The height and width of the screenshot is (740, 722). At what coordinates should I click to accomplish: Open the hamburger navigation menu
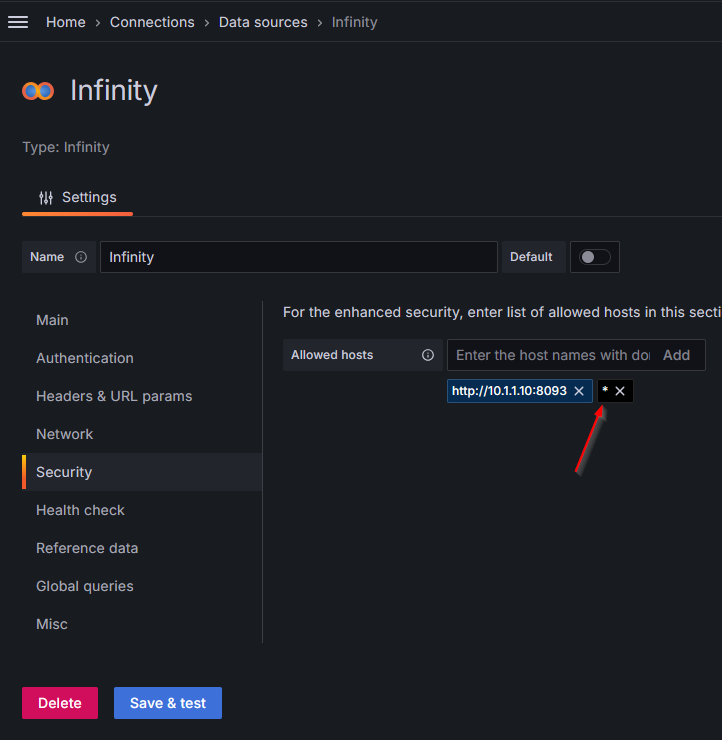click(18, 22)
